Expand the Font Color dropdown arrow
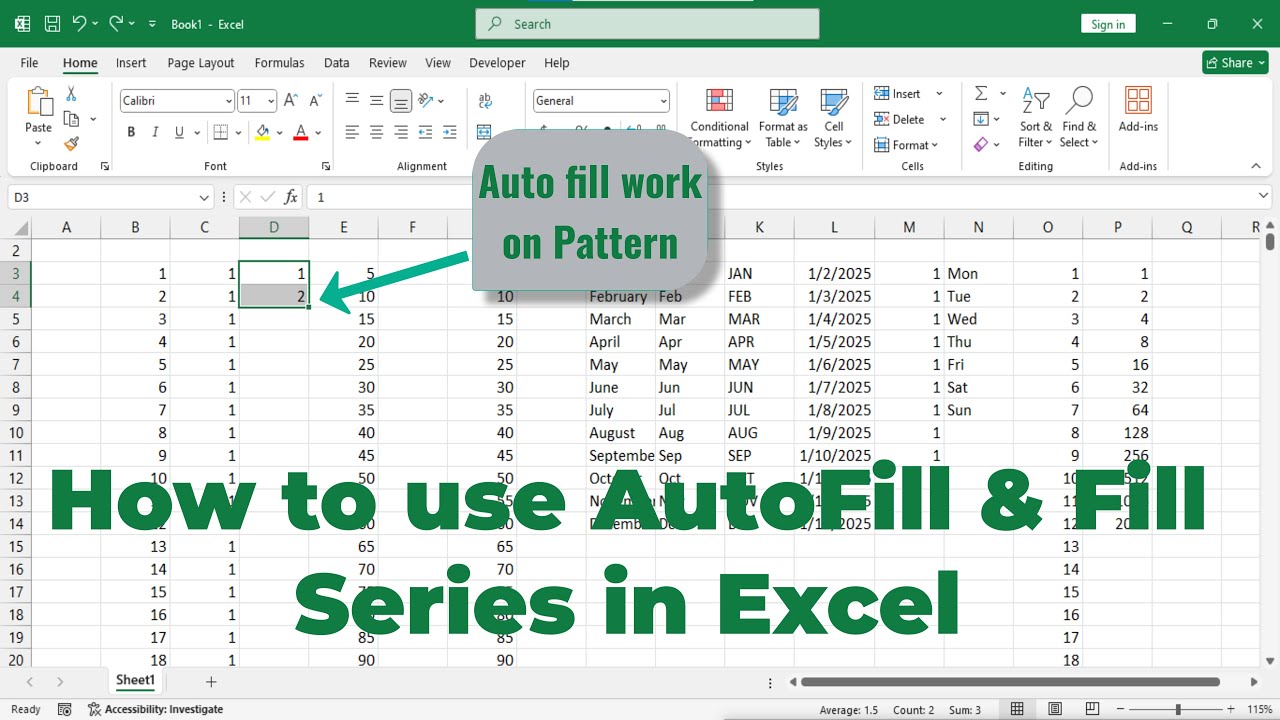Viewport: 1280px width, 720px height. 318,132
